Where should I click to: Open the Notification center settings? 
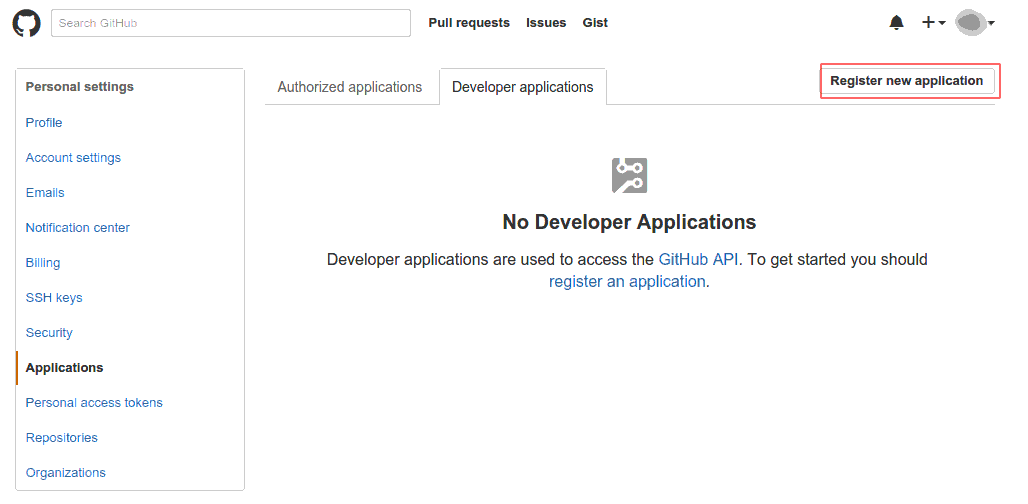coord(78,228)
